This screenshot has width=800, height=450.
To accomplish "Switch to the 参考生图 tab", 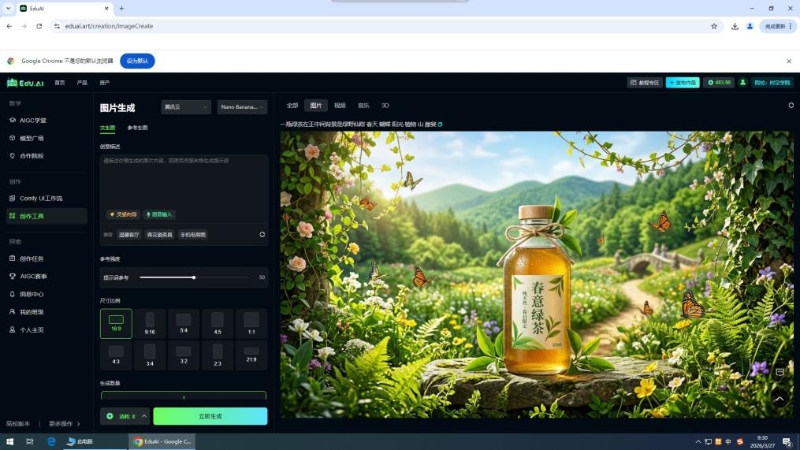I will (138, 128).
